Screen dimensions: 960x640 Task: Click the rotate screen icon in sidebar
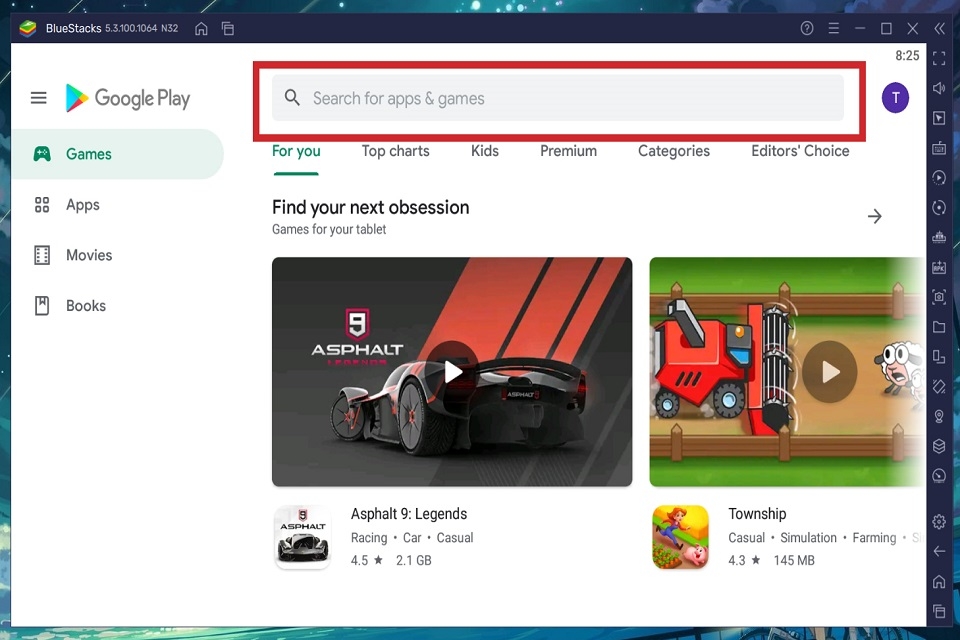(939, 356)
